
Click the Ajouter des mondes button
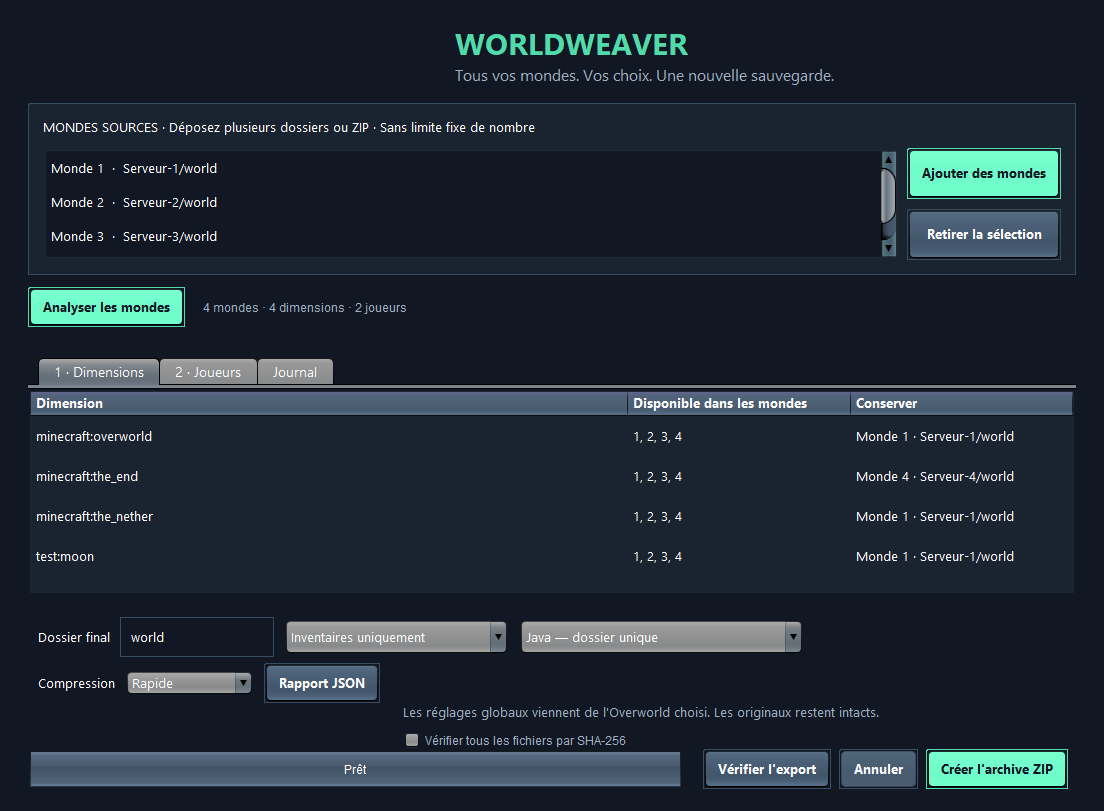coord(984,173)
